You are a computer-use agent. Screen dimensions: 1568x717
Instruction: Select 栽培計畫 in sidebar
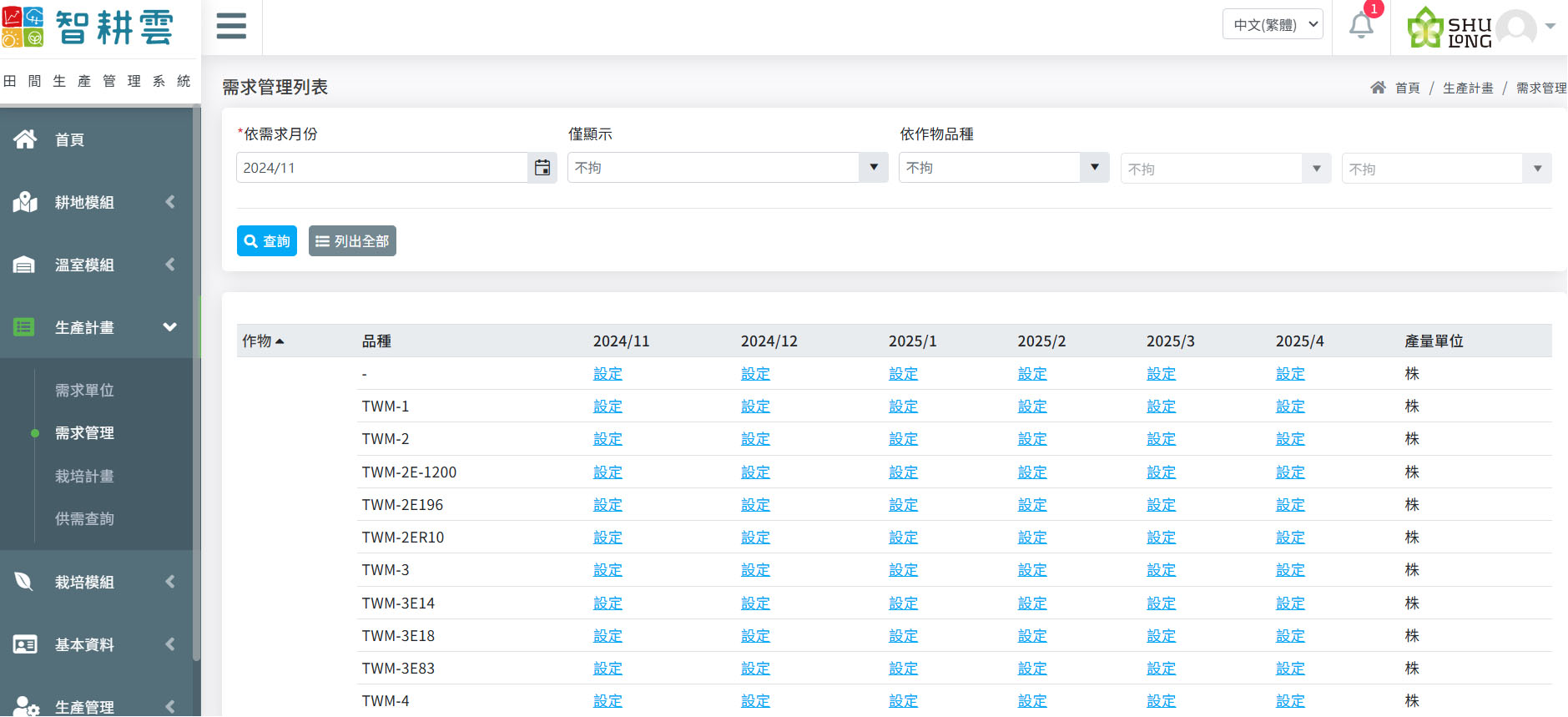[x=84, y=477]
